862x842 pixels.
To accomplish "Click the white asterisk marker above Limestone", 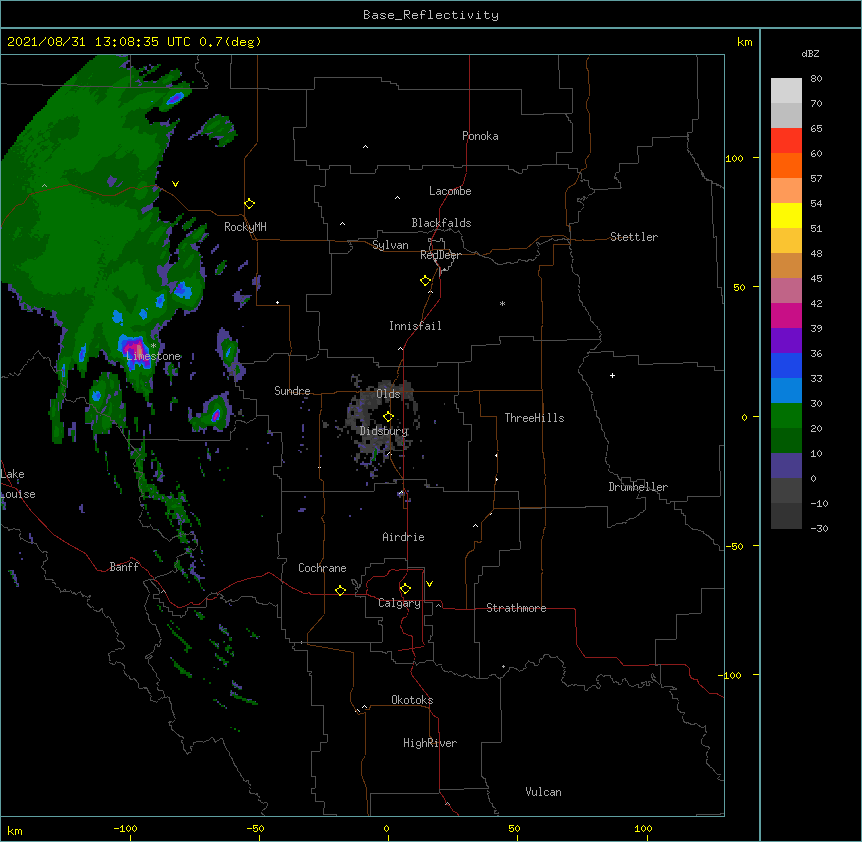I will 153,346.
